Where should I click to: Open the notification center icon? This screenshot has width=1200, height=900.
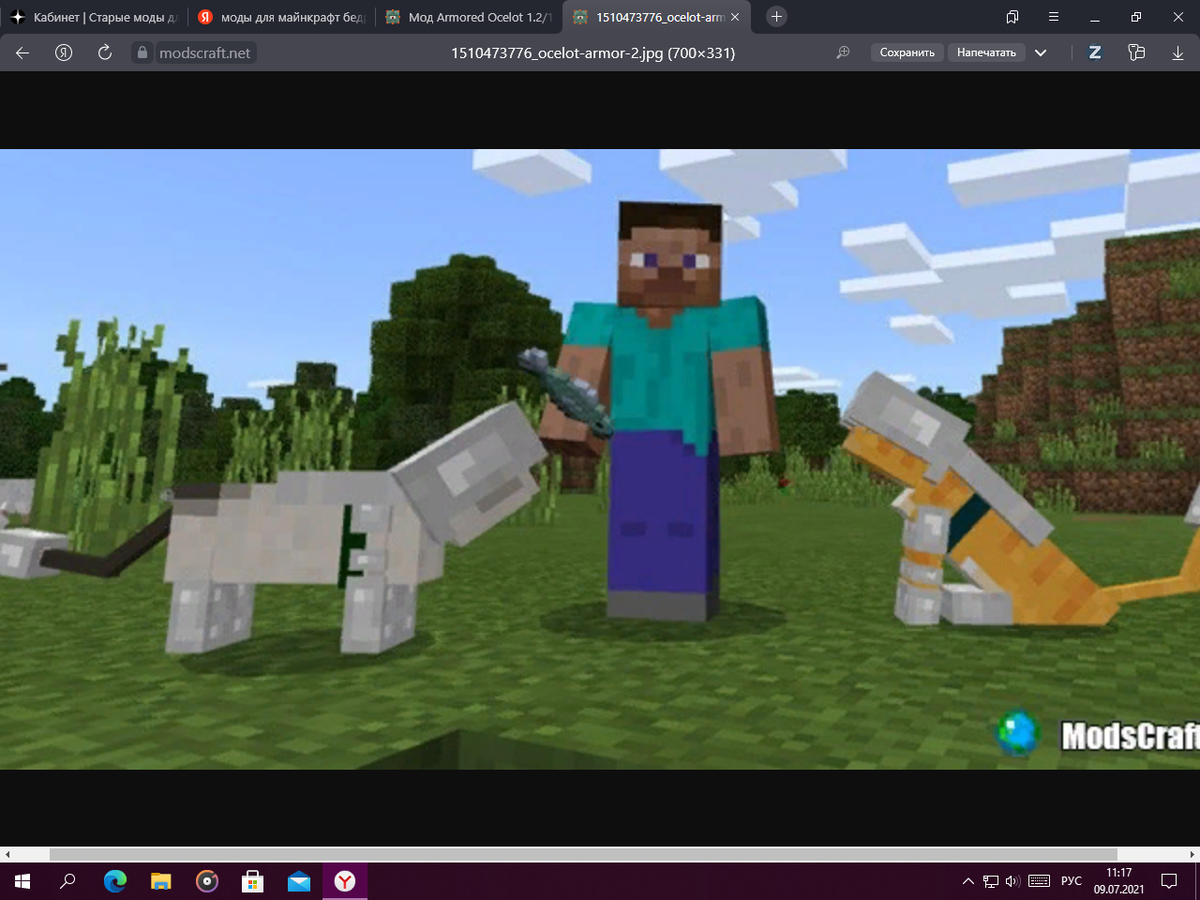[1168, 881]
